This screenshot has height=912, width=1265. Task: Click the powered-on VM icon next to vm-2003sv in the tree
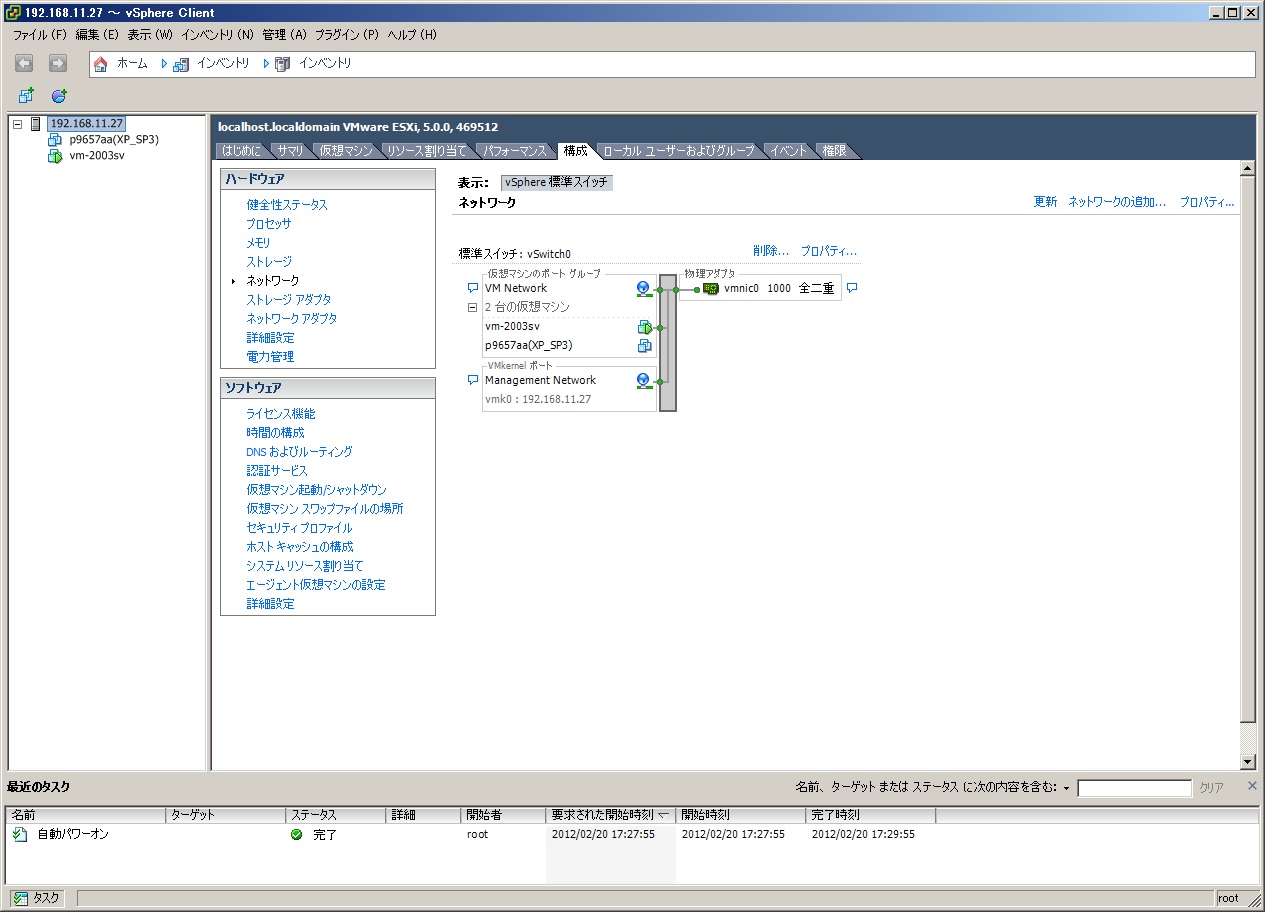point(54,156)
